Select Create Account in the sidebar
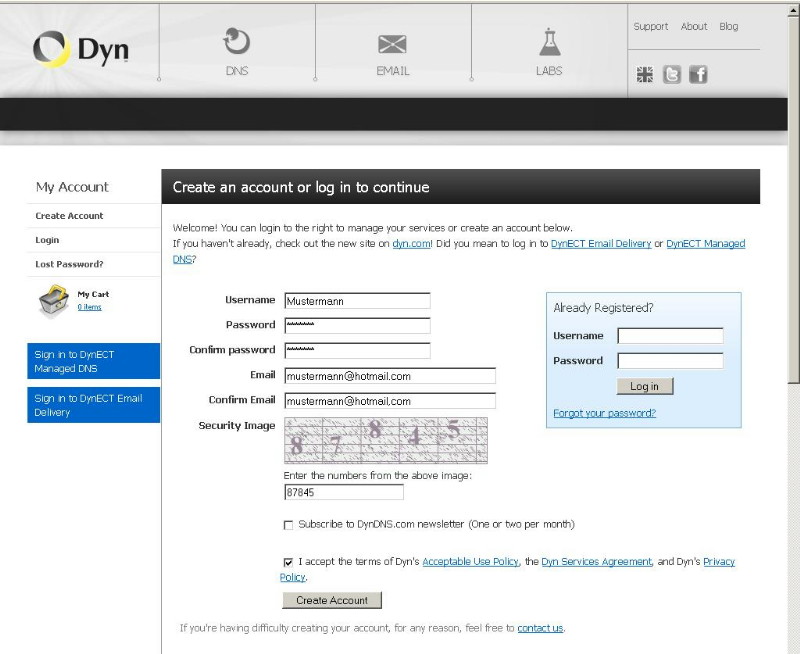800x654 pixels. pyautogui.click(x=69, y=216)
